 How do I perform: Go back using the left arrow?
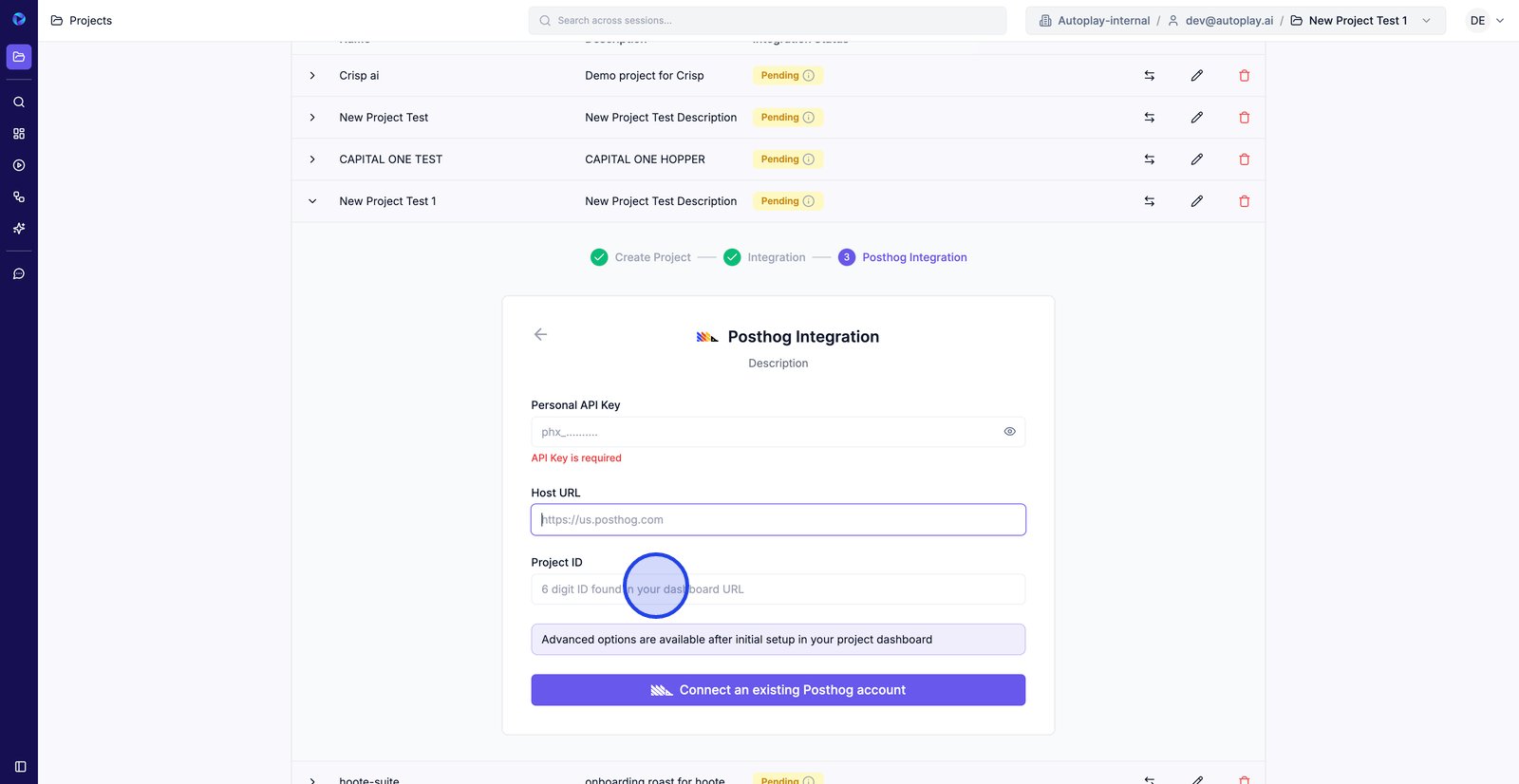point(540,334)
